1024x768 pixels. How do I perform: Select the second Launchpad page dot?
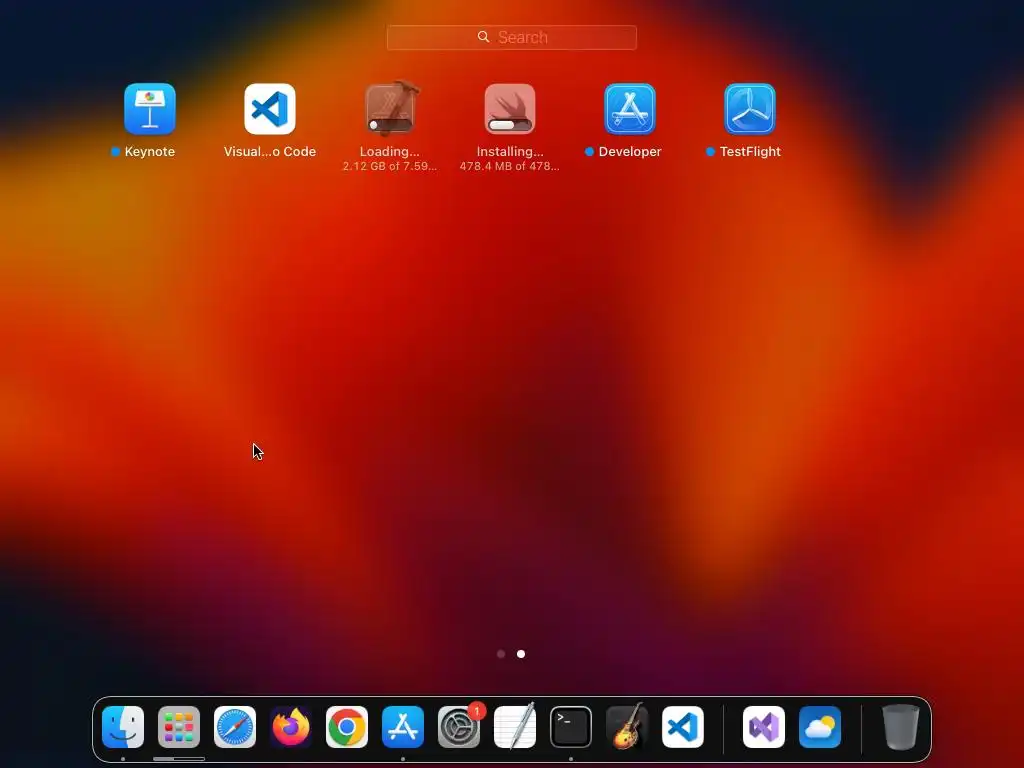point(521,654)
